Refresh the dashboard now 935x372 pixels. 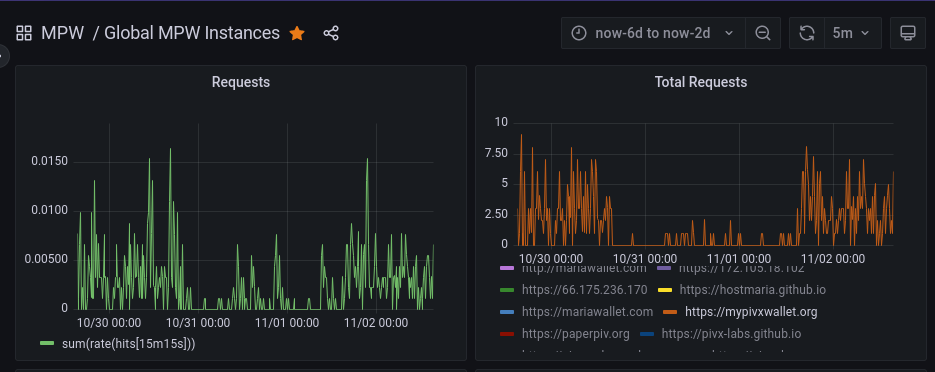pyautogui.click(x=807, y=33)
